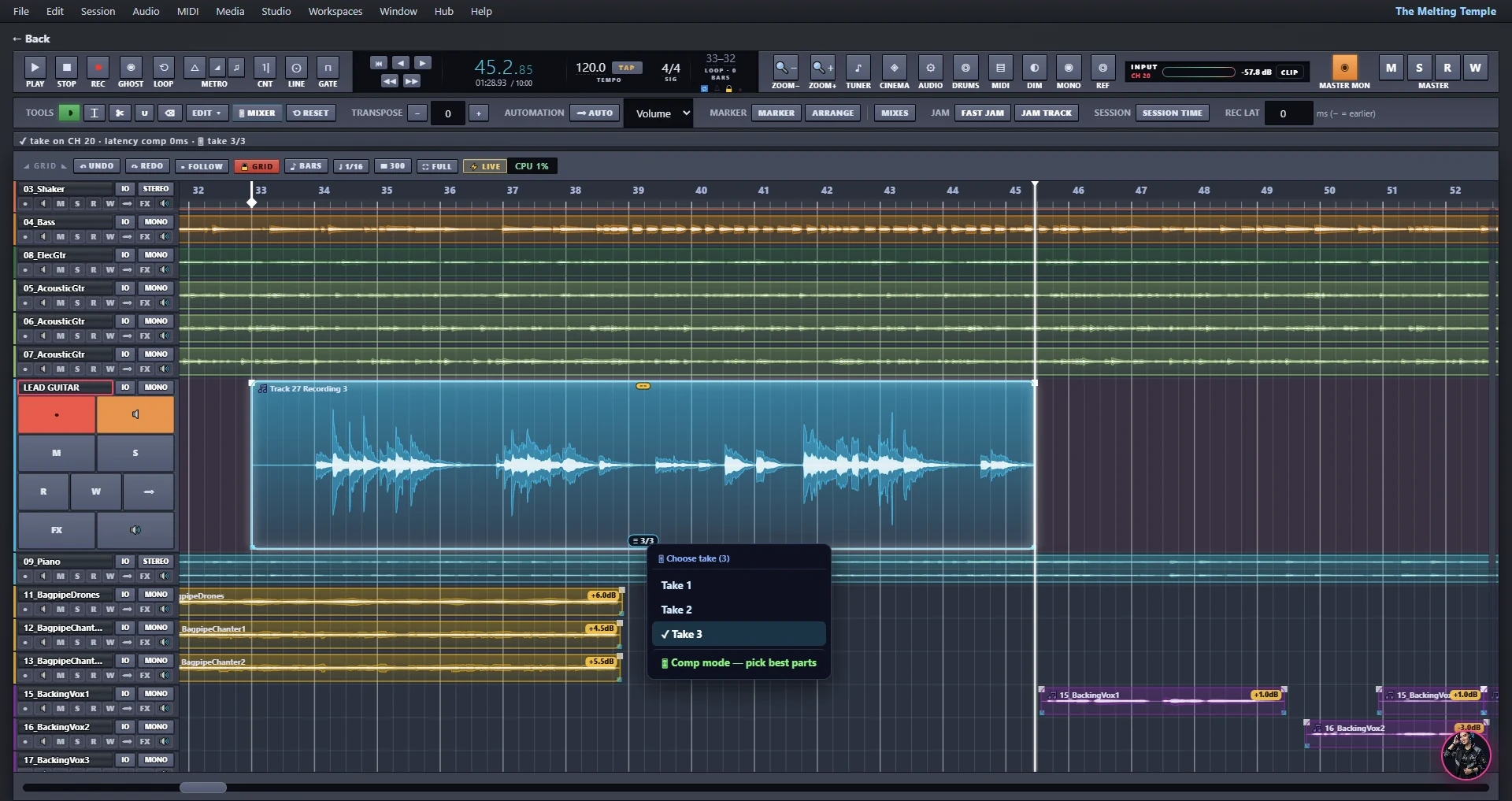Open the Studio menu
This screenshot has height=801, width=1512.
point(276,11)
